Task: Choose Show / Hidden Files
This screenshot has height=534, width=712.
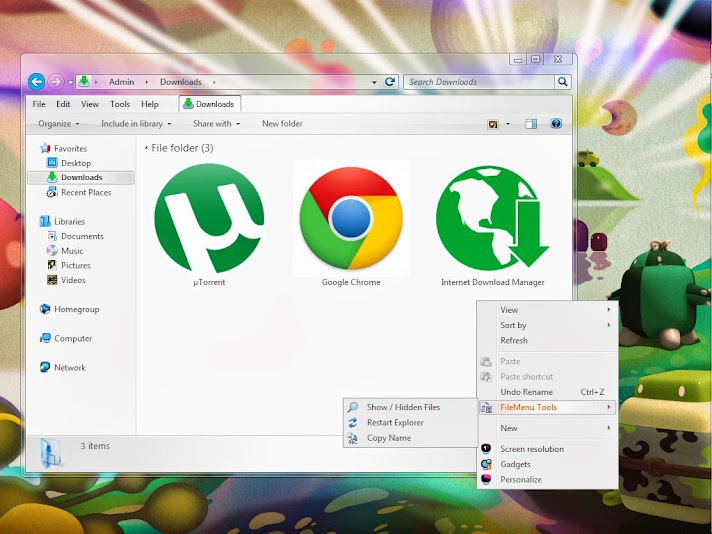Action: pyautogui.click(x=410, y=407)
